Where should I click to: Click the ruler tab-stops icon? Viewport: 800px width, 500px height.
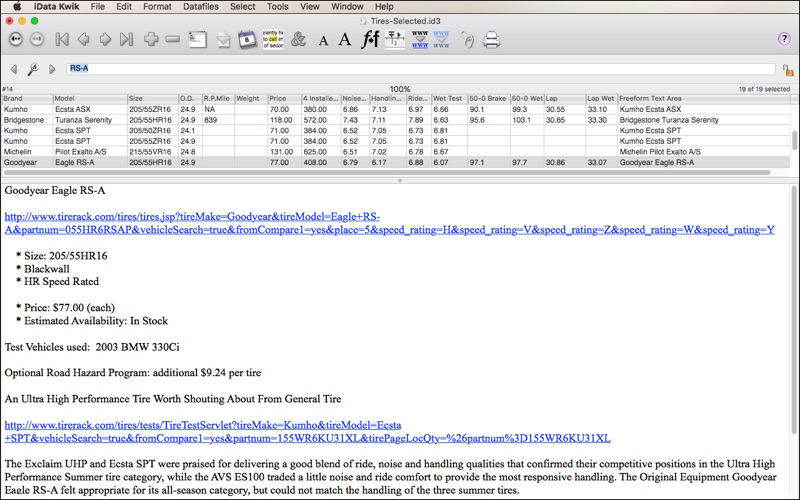click(395, 39)
